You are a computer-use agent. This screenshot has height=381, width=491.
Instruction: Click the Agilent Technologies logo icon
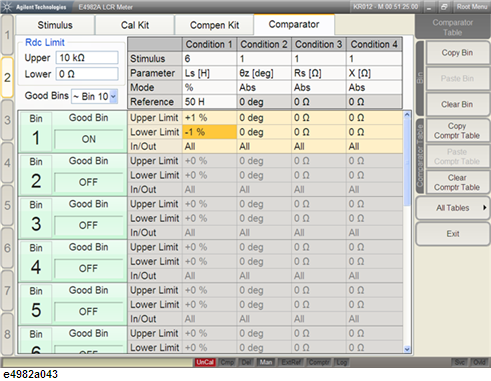click(x=7, y=7)
